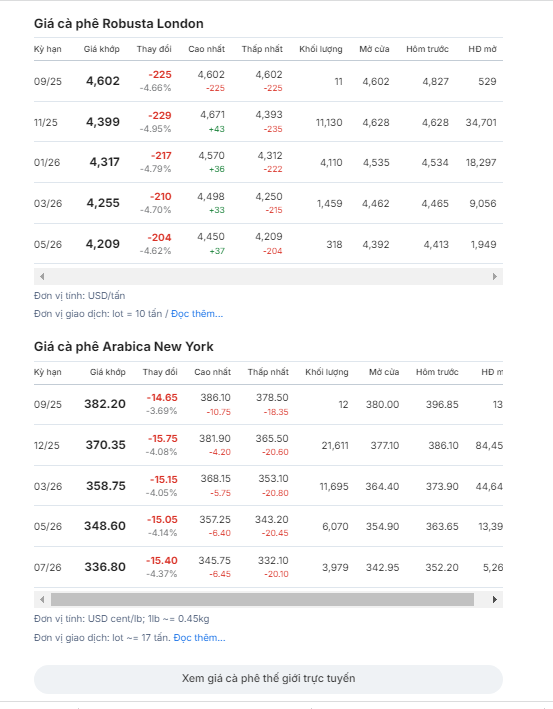Click left scroll arrow of Robusta table
The image size is (553, 709).
(x=42, y=276)
